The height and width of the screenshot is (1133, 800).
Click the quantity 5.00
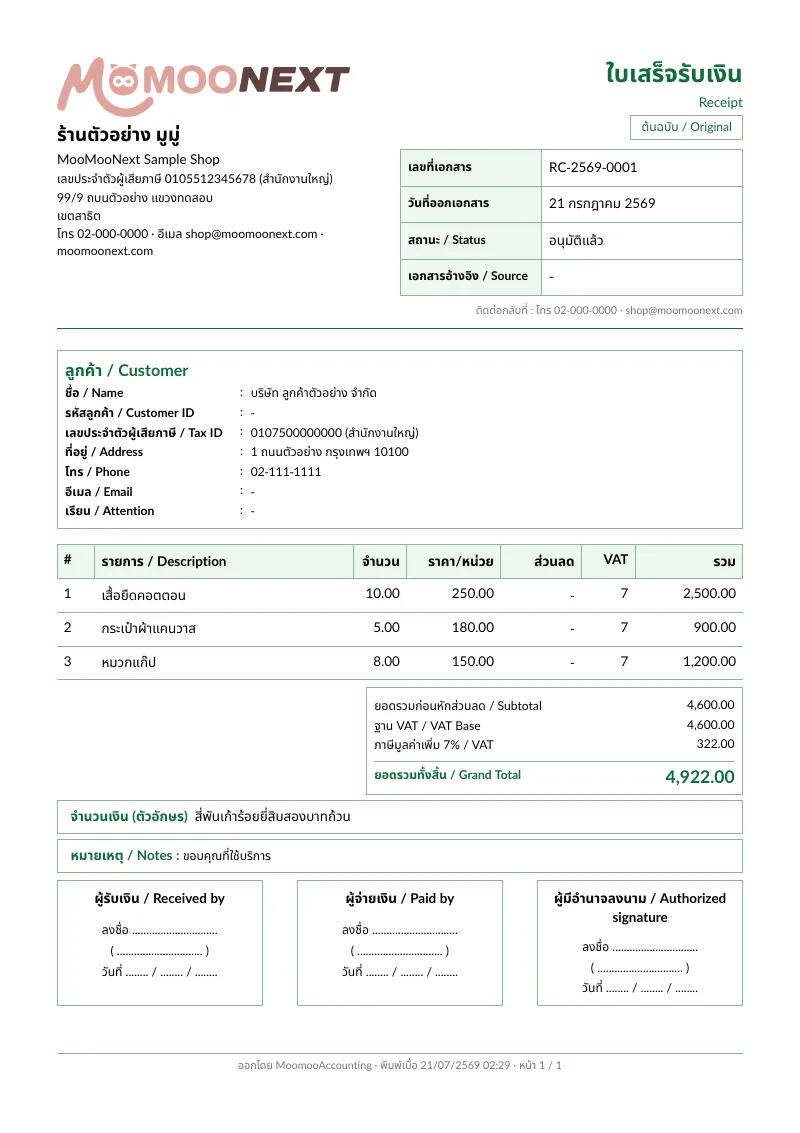pos(386,628)
